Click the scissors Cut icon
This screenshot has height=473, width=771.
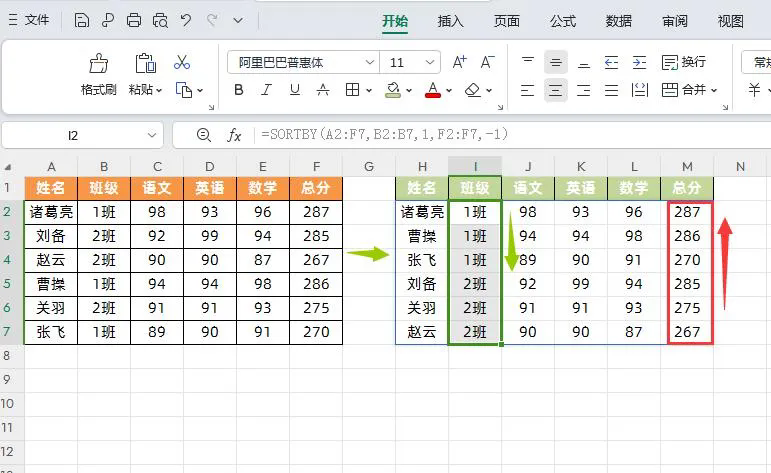click(182, 62)
